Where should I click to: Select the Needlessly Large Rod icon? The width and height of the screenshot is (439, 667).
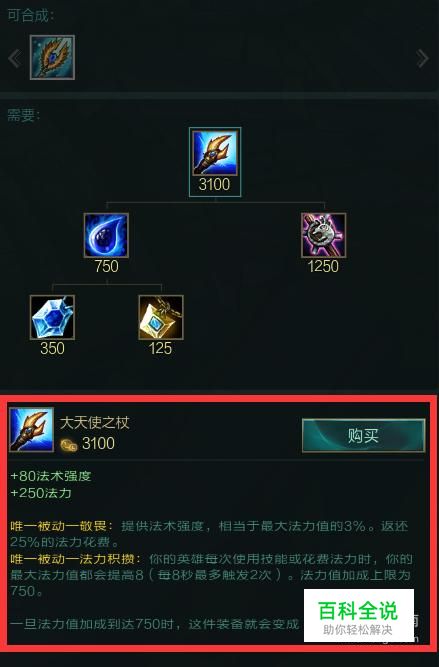pos(323,235)
